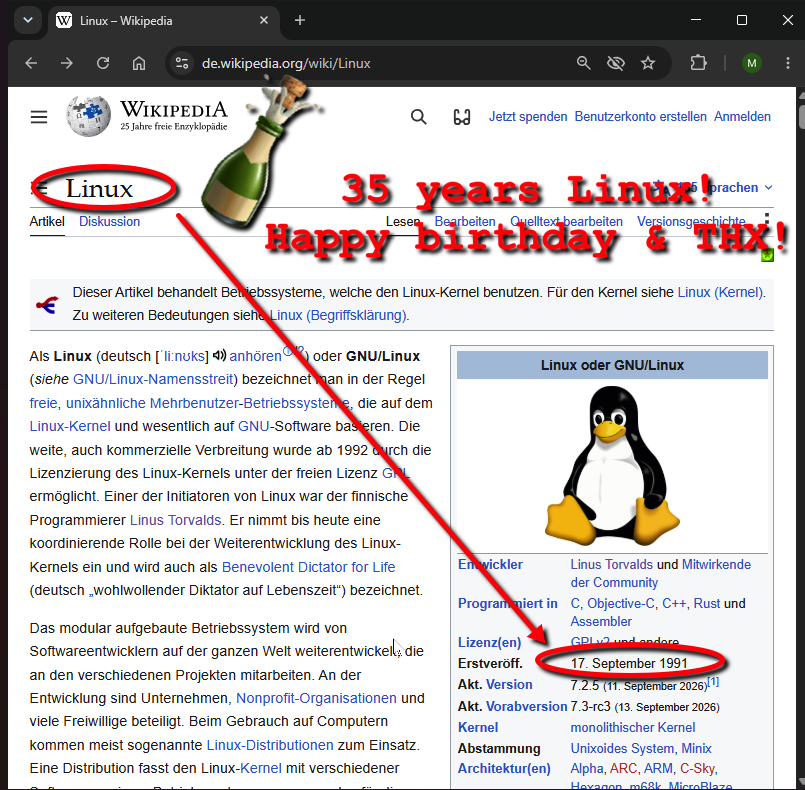Open the Linus Torvalds link in the intro
Viewport: 805px width, 790px height.
(176, 520)
